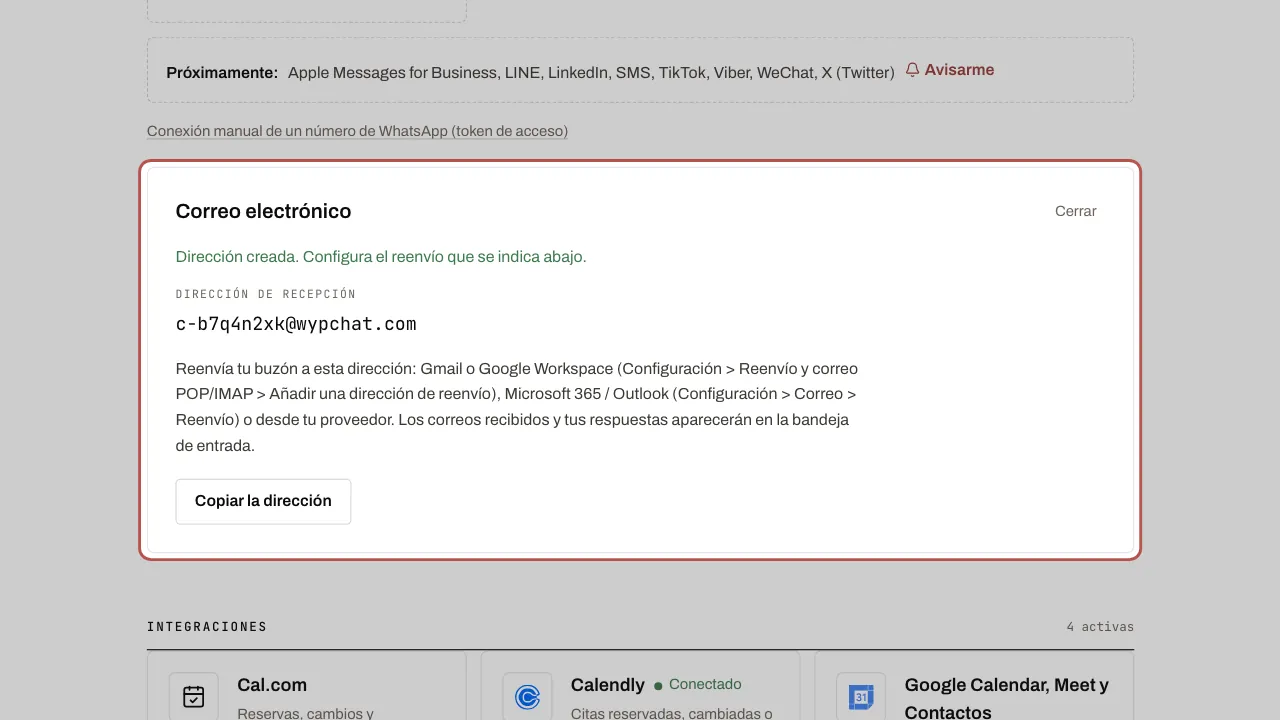Click the Reenvía tu buzón instructions paragraph
This screenshot has height=720, width=1280.
517,407
